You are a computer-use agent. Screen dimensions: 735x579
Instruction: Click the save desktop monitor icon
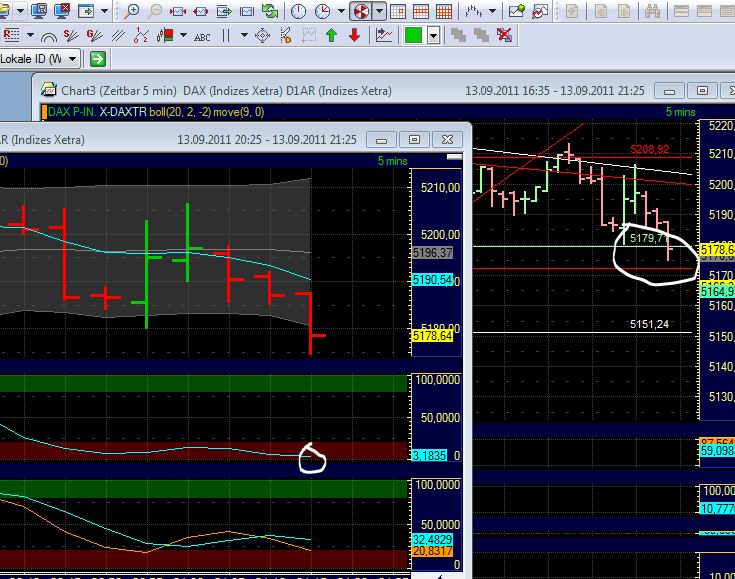38,11
